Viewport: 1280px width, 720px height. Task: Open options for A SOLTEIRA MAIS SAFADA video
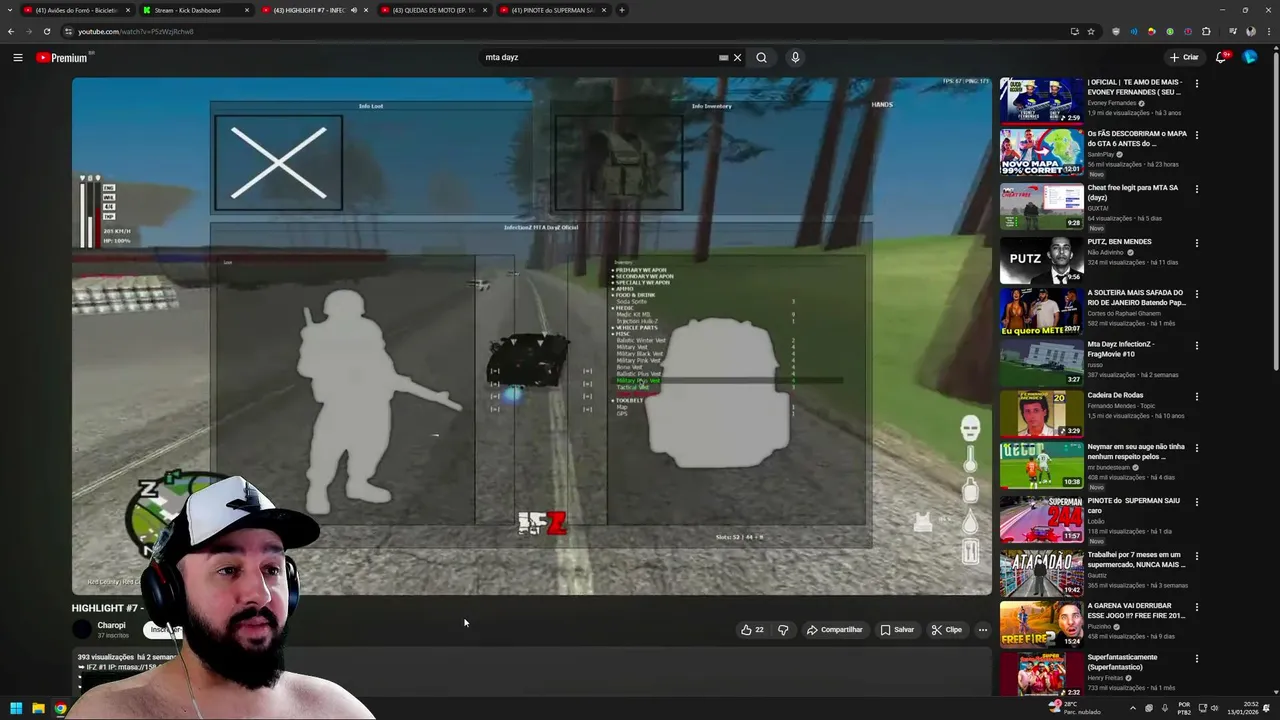click(x=1196, y=294)
